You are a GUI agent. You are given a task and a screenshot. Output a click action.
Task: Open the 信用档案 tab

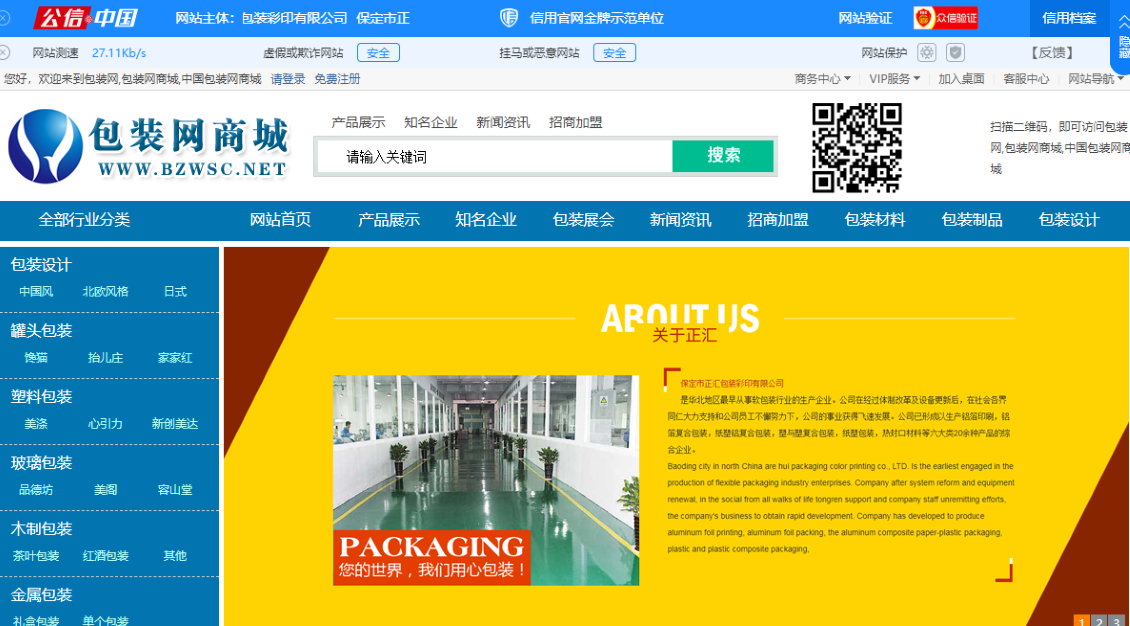1069,18
